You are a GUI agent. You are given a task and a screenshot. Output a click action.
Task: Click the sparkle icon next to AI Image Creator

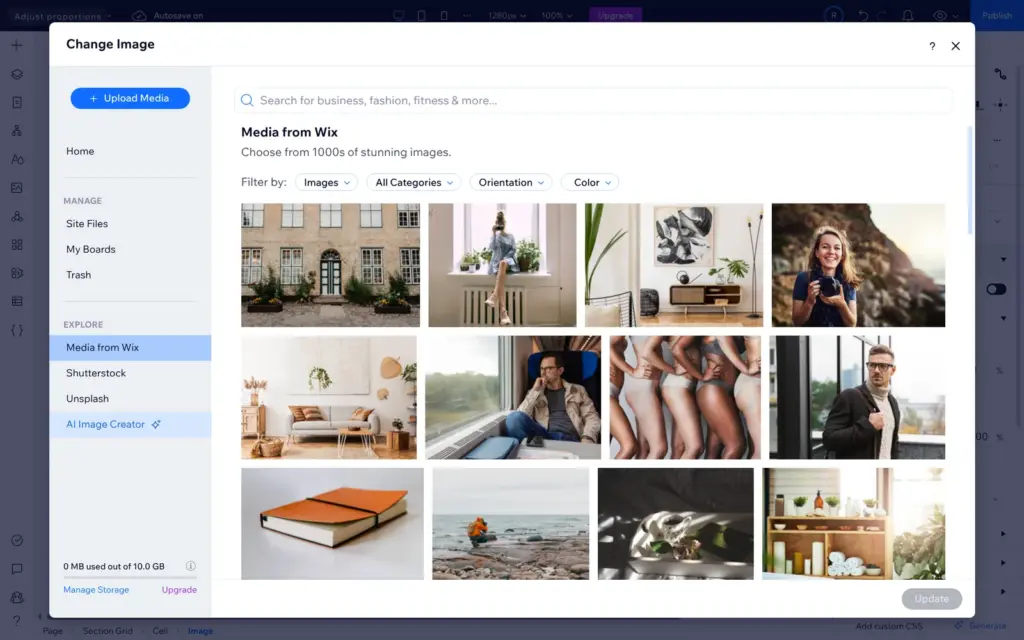156,424
